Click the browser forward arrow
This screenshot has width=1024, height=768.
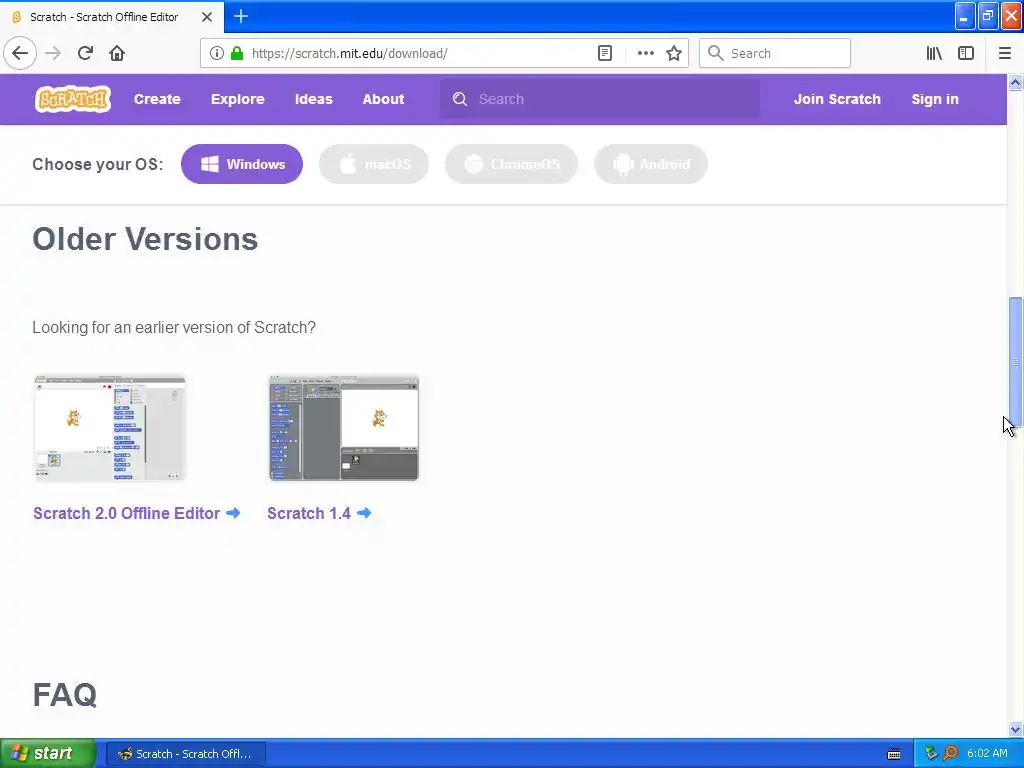coord(53,53)
